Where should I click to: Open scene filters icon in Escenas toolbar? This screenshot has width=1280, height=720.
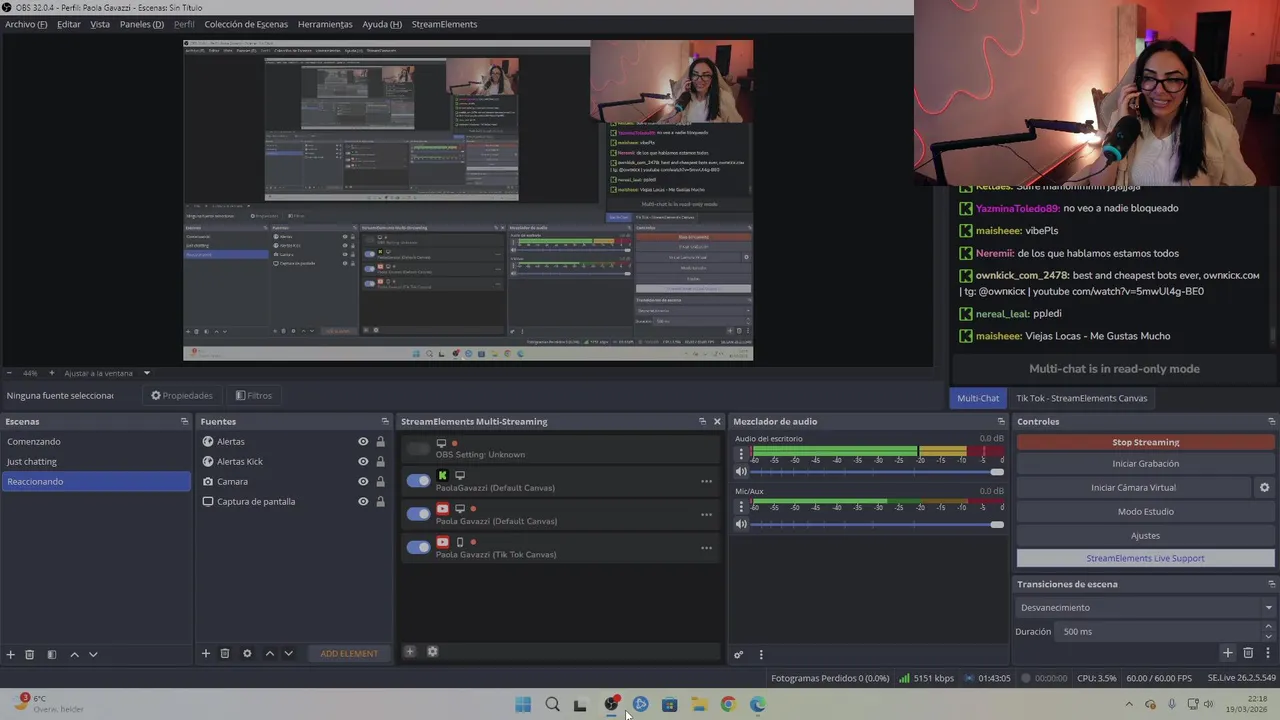point(51,654)
